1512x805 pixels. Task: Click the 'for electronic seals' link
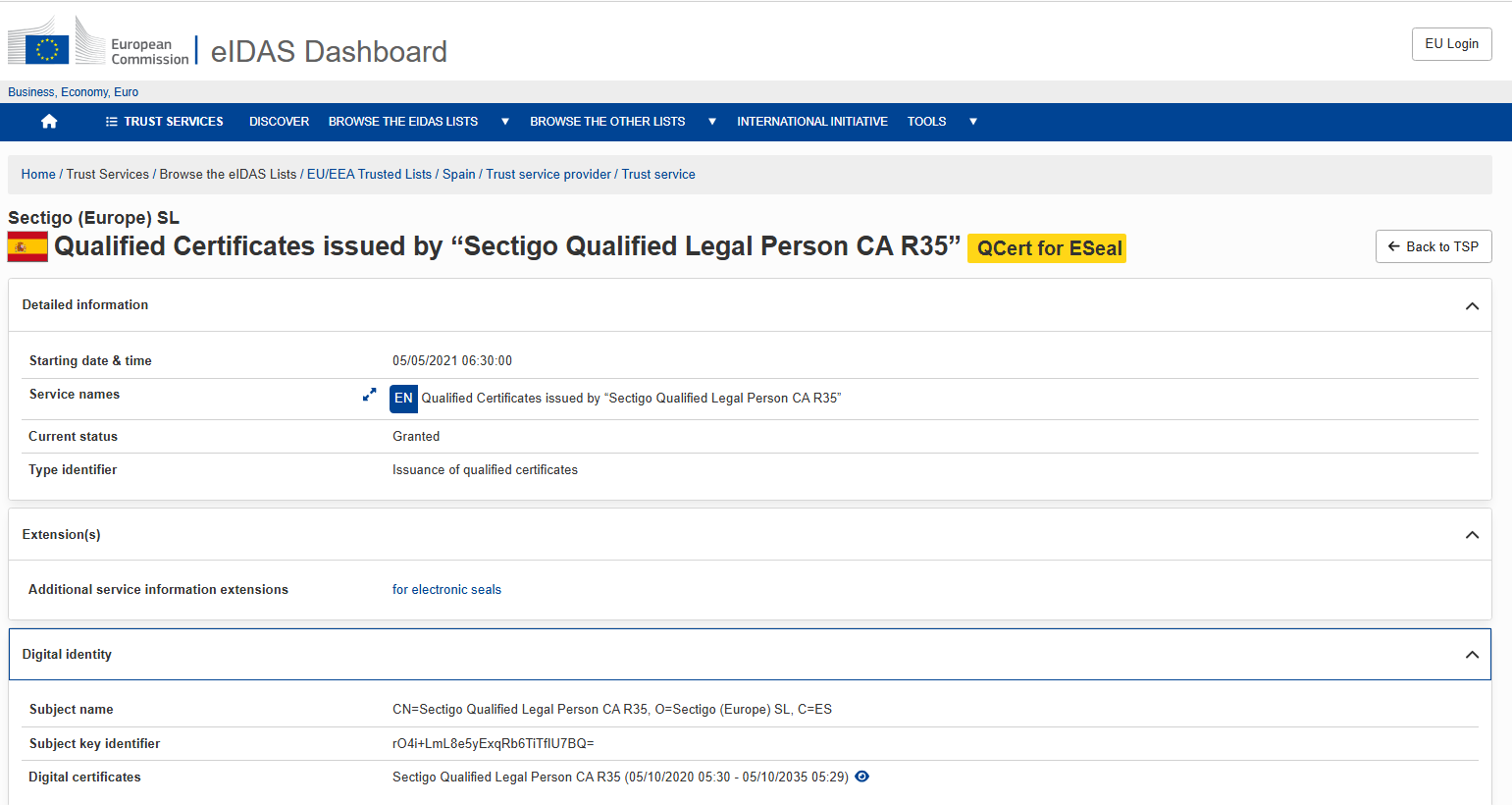446,590
